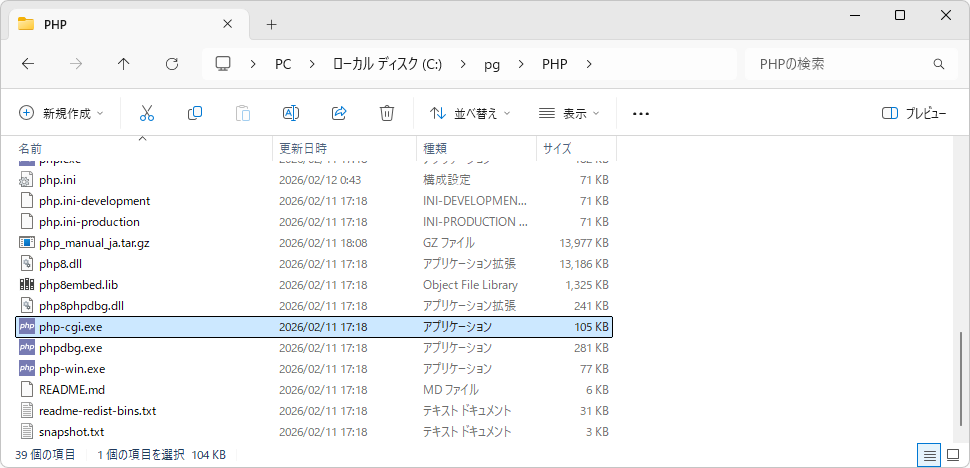
Task: Click the Rename icon
Action: (291, 113)
